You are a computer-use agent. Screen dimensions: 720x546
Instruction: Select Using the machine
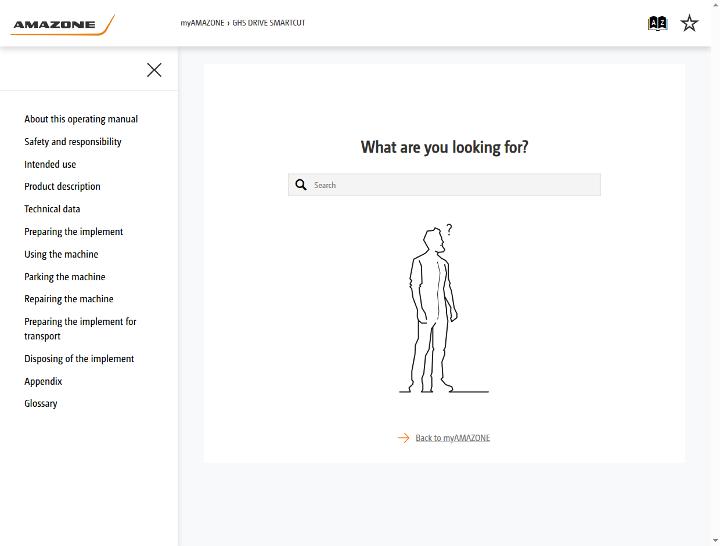pos(61,254)
